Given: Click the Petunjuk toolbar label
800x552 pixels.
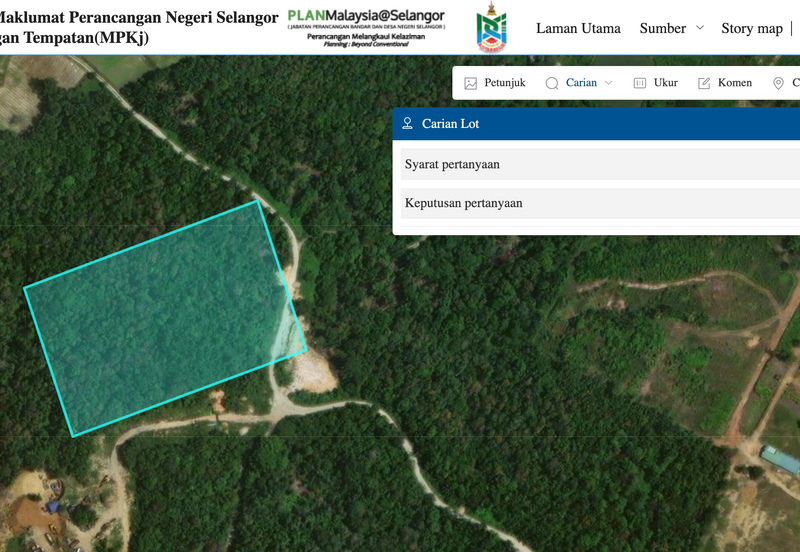Looking at the screenshot, I should [505, 83].
